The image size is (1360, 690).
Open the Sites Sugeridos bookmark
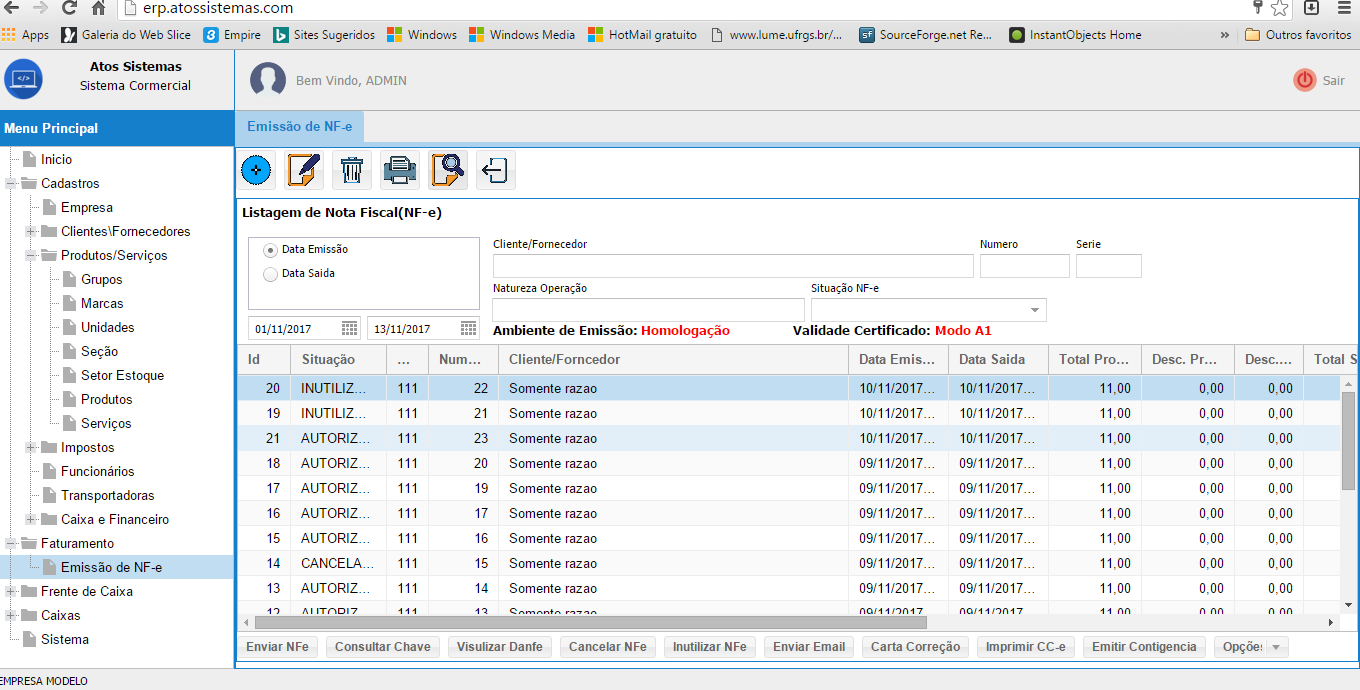pos(325,35)
